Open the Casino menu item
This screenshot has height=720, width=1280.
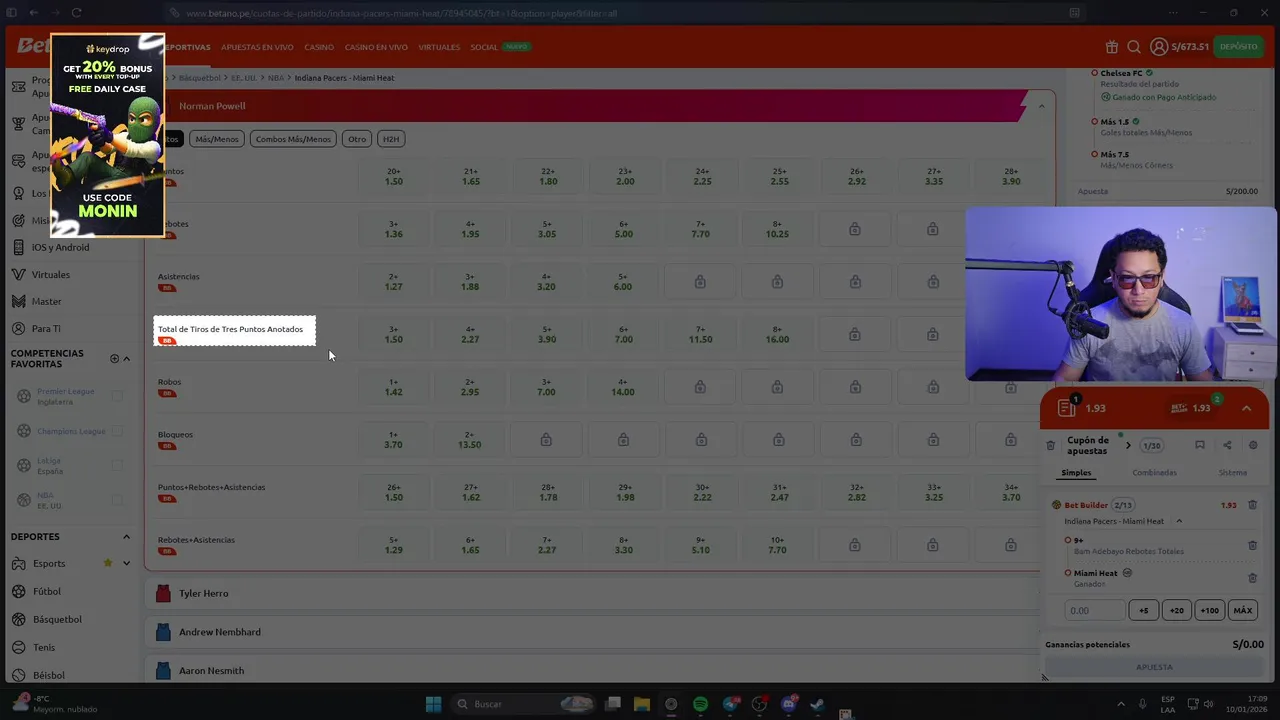pos(319,47)
